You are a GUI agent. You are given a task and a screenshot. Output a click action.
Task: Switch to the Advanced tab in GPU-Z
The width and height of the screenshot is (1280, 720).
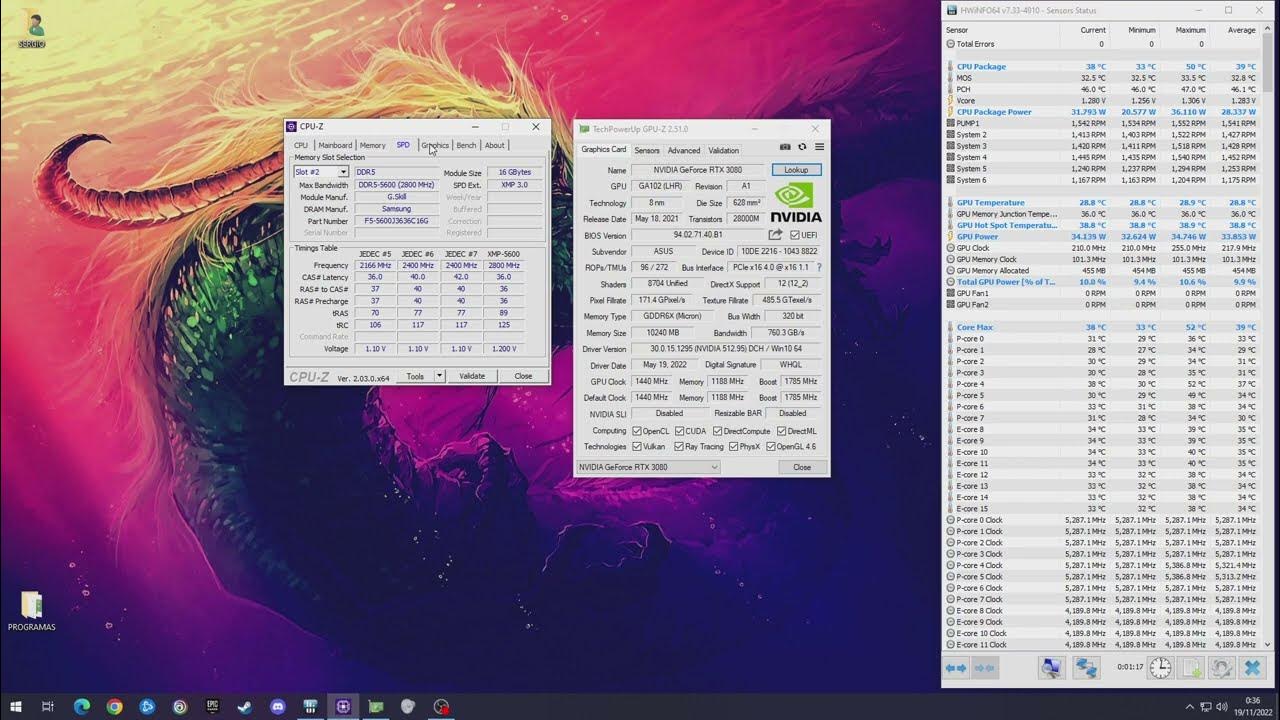coord(684,150)
